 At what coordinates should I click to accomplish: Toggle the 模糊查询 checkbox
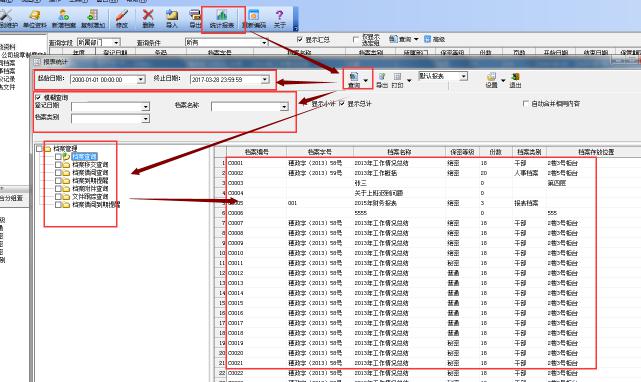coord(38,97)
